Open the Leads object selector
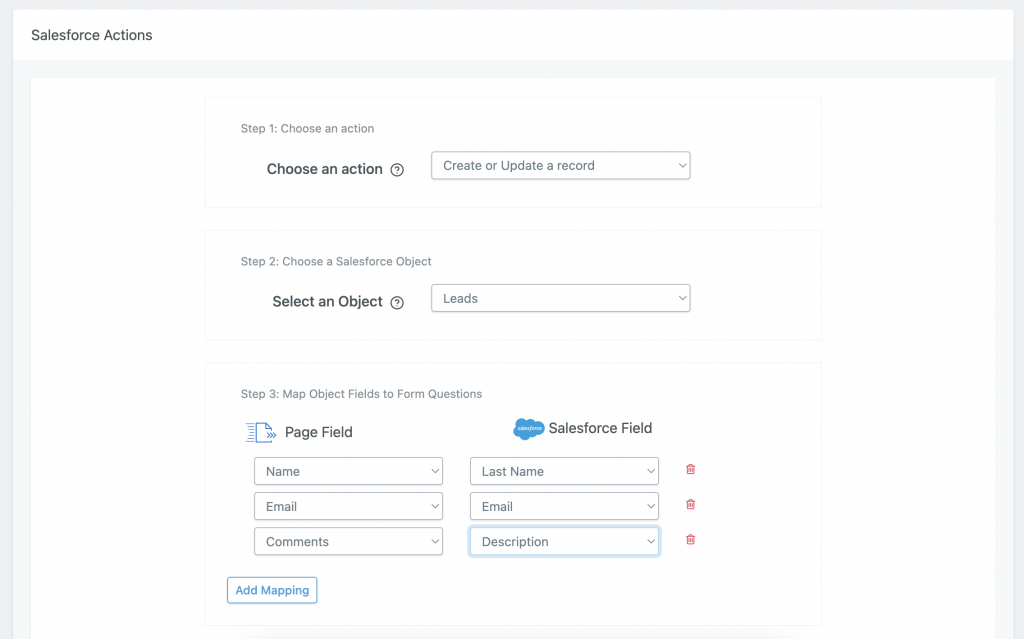The height and width of the screenshot is (639, 1024). tap(560, 297)
